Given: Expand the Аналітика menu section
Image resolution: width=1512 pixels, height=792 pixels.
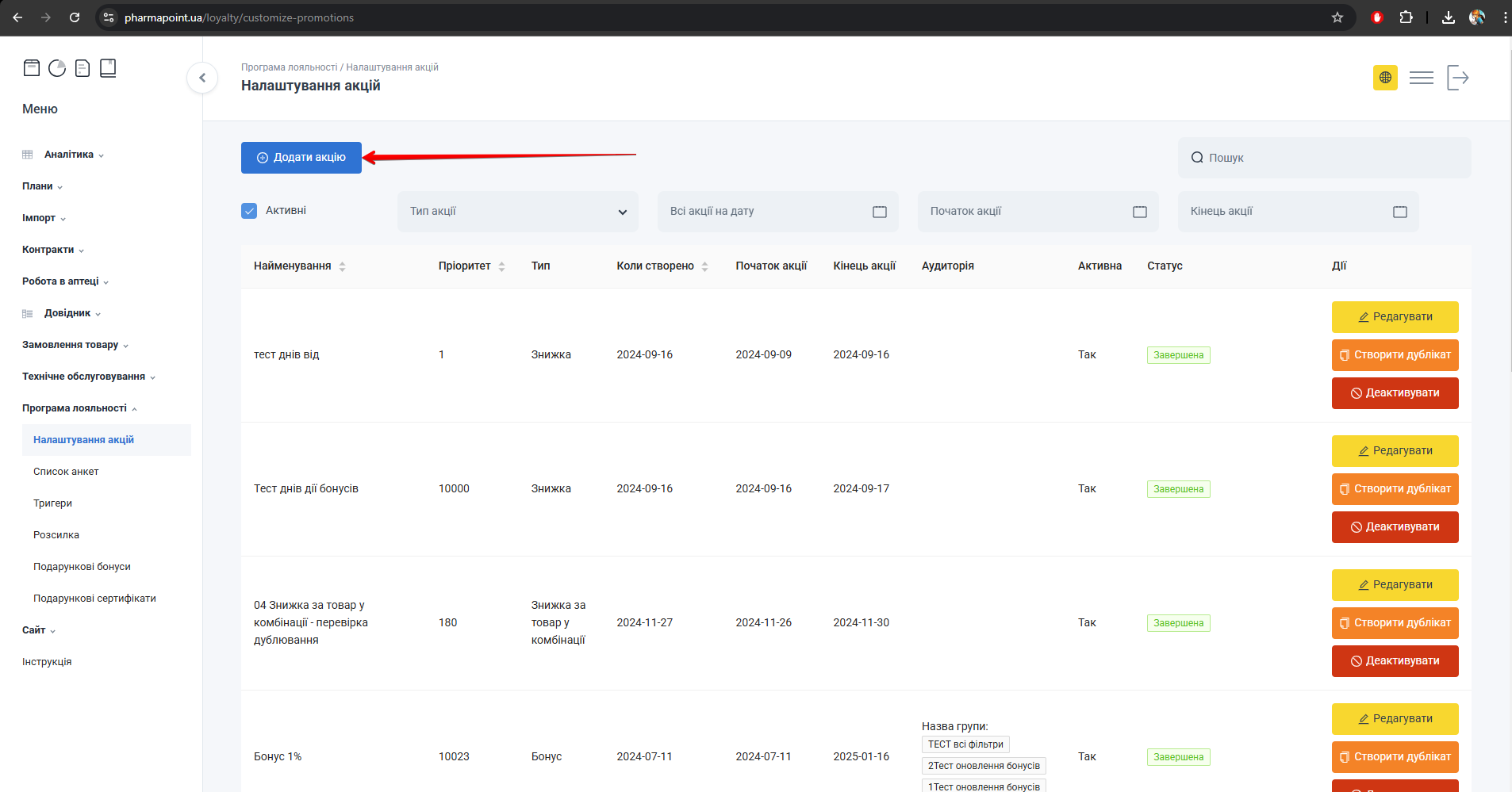Looking at the screenshot, I should pos(69,155).
